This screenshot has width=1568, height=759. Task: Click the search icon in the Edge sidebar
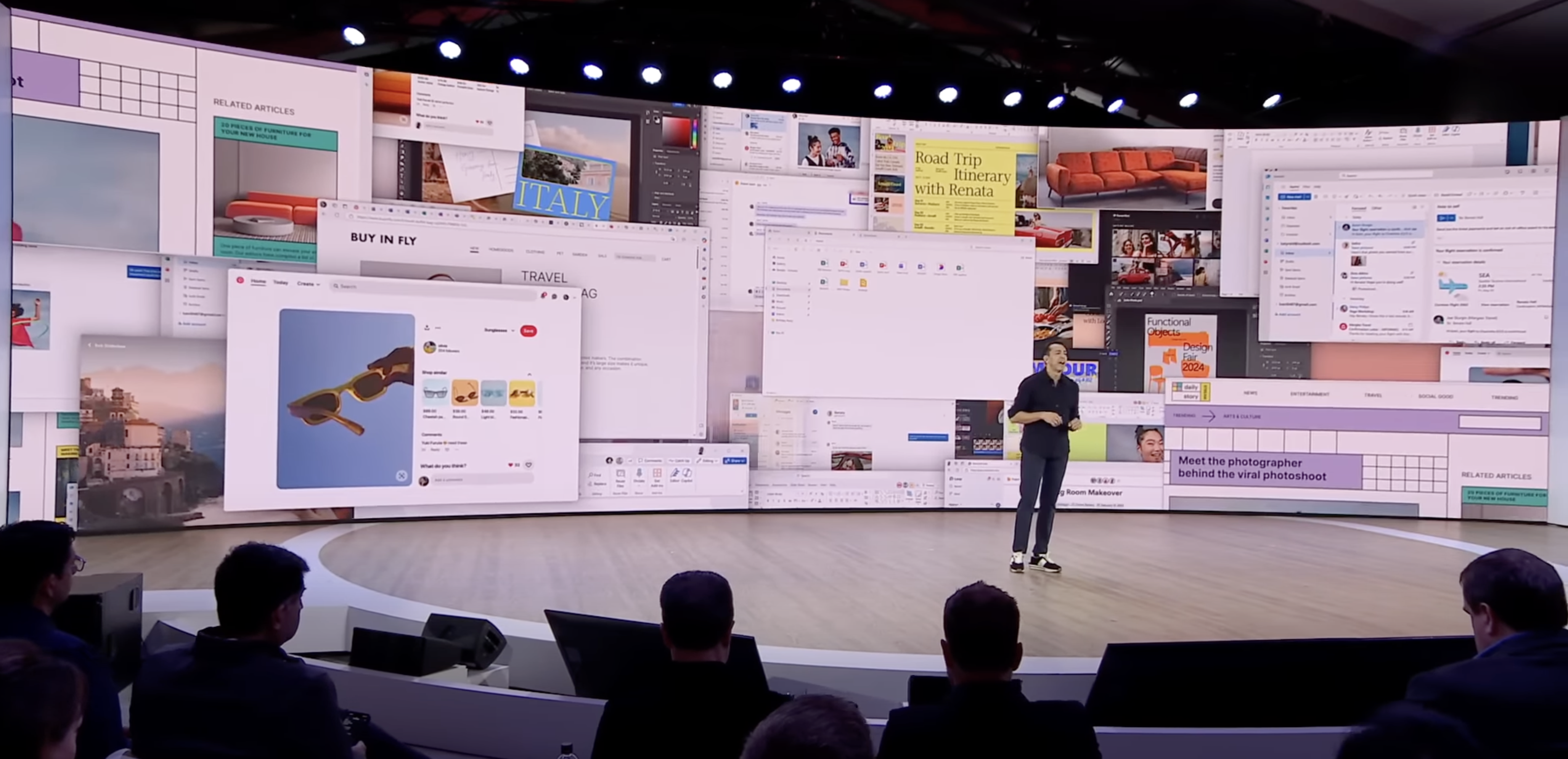pyautogui.click(x=704, y=259)
